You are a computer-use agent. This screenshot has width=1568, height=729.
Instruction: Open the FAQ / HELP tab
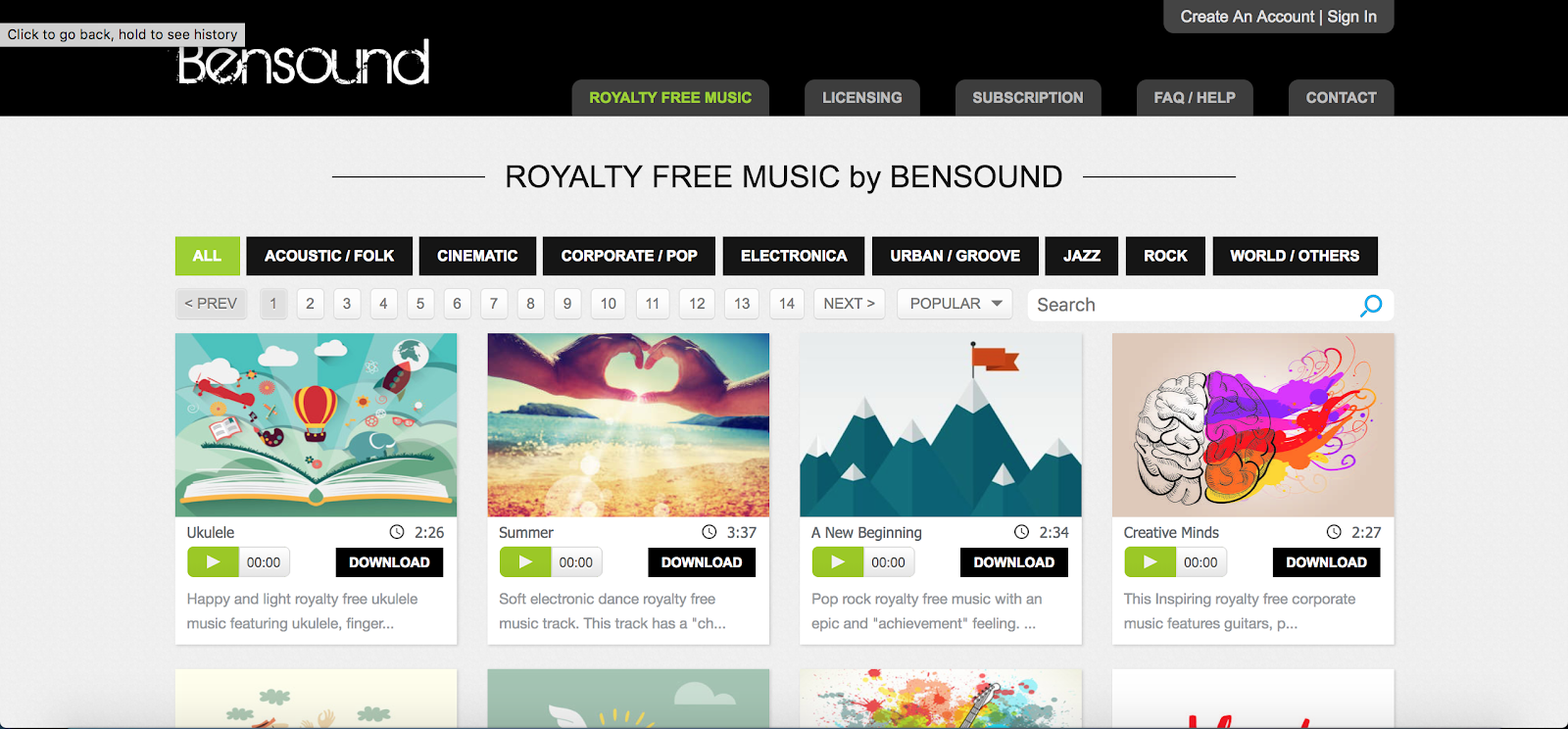[1195, 98]
